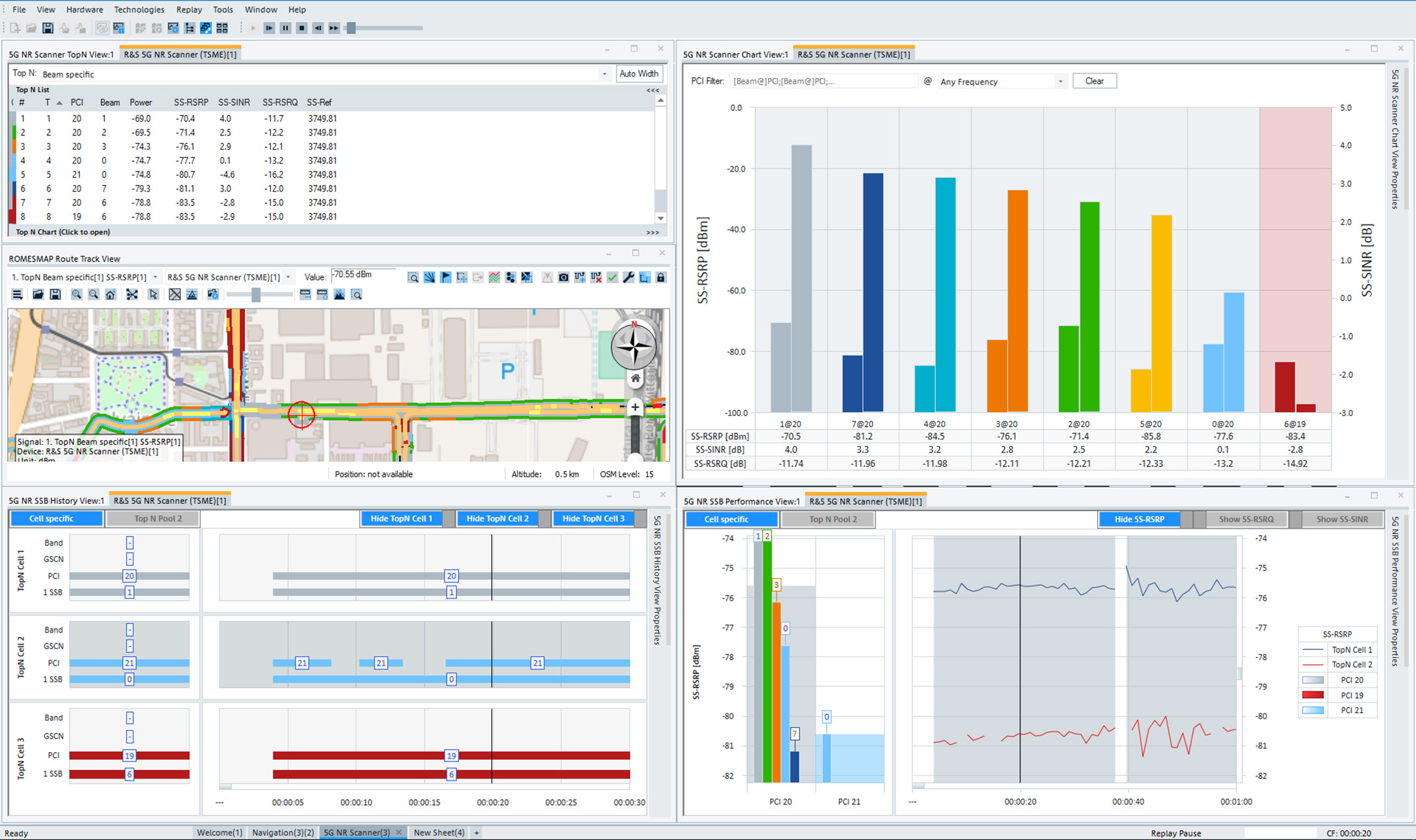
Task: Pause the replay using the pause button
Action: (x=285, y=28)
